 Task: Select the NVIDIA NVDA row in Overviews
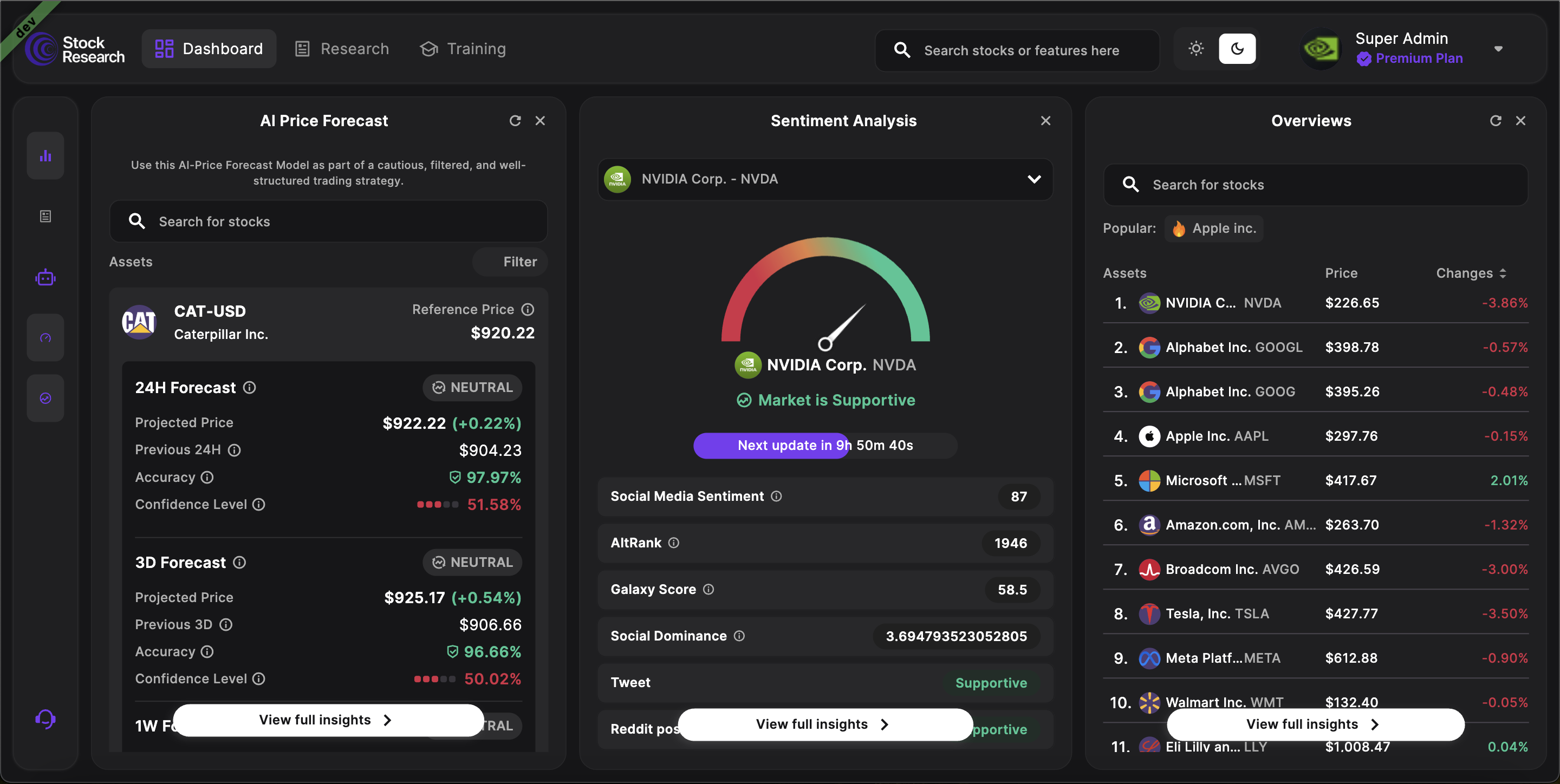pyautogui.click(x=1316, y=303)
